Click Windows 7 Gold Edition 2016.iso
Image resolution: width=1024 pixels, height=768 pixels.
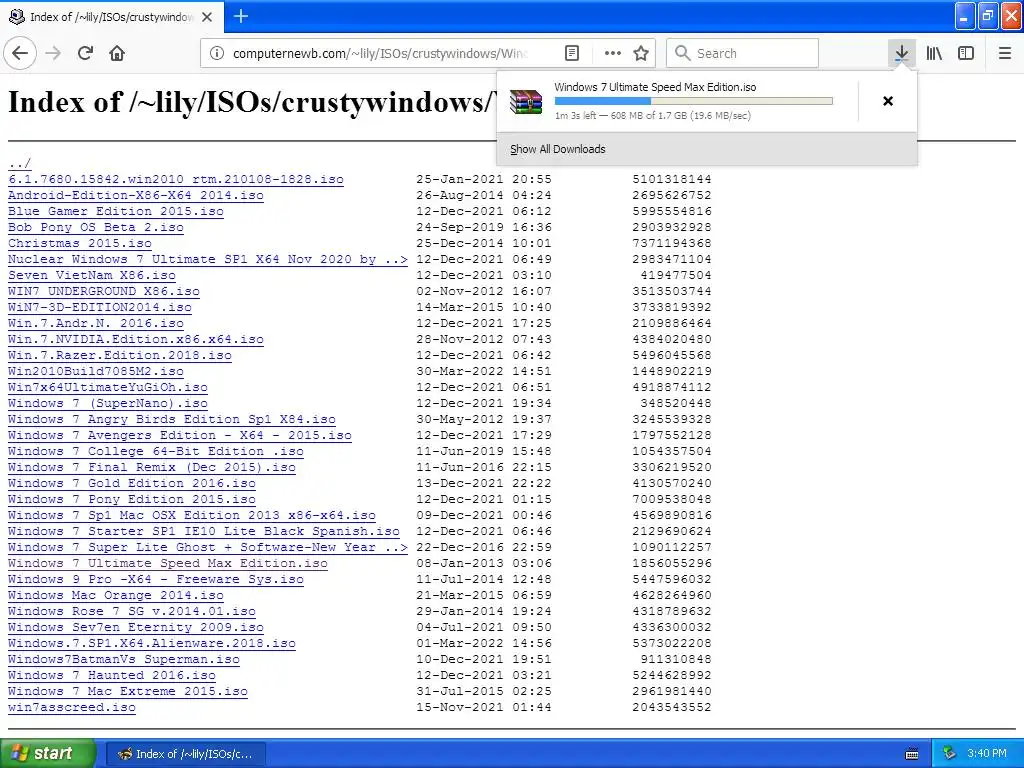(132, 483)
